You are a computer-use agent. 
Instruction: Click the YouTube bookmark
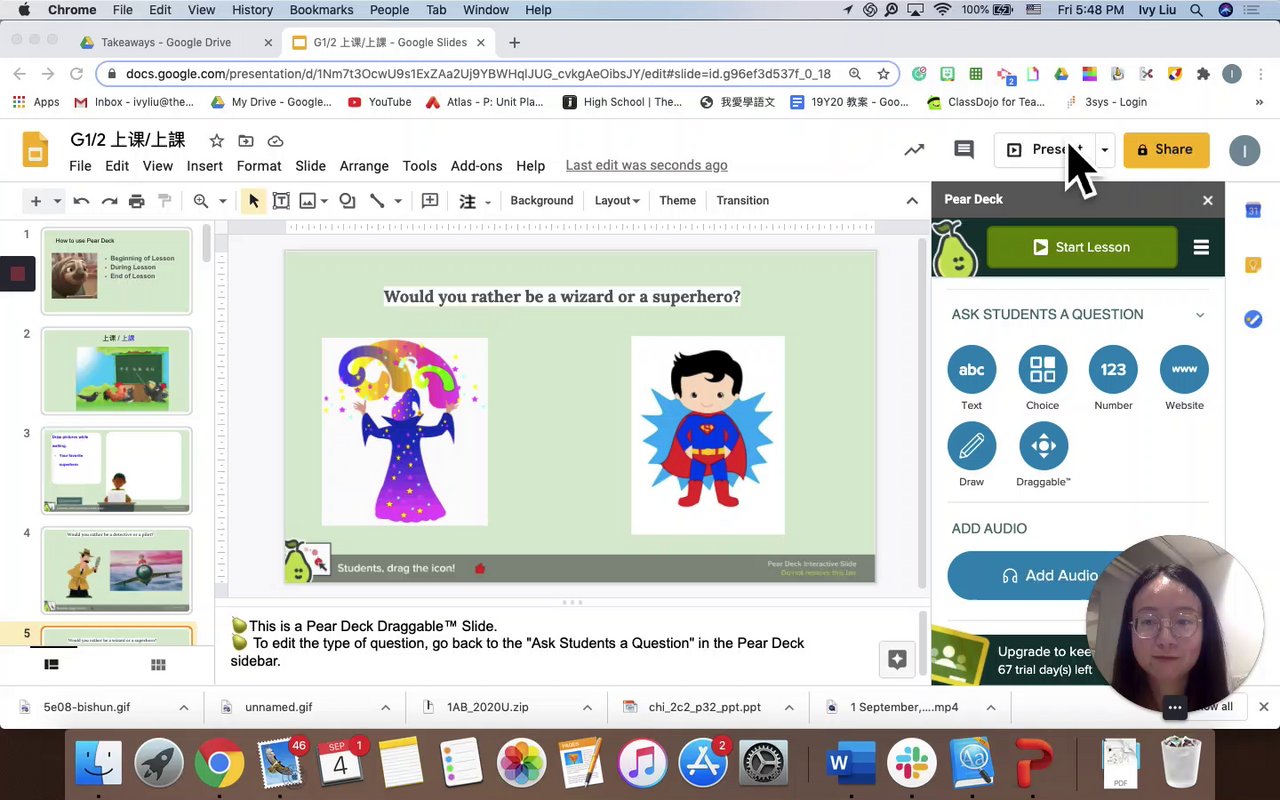[379, 102]
